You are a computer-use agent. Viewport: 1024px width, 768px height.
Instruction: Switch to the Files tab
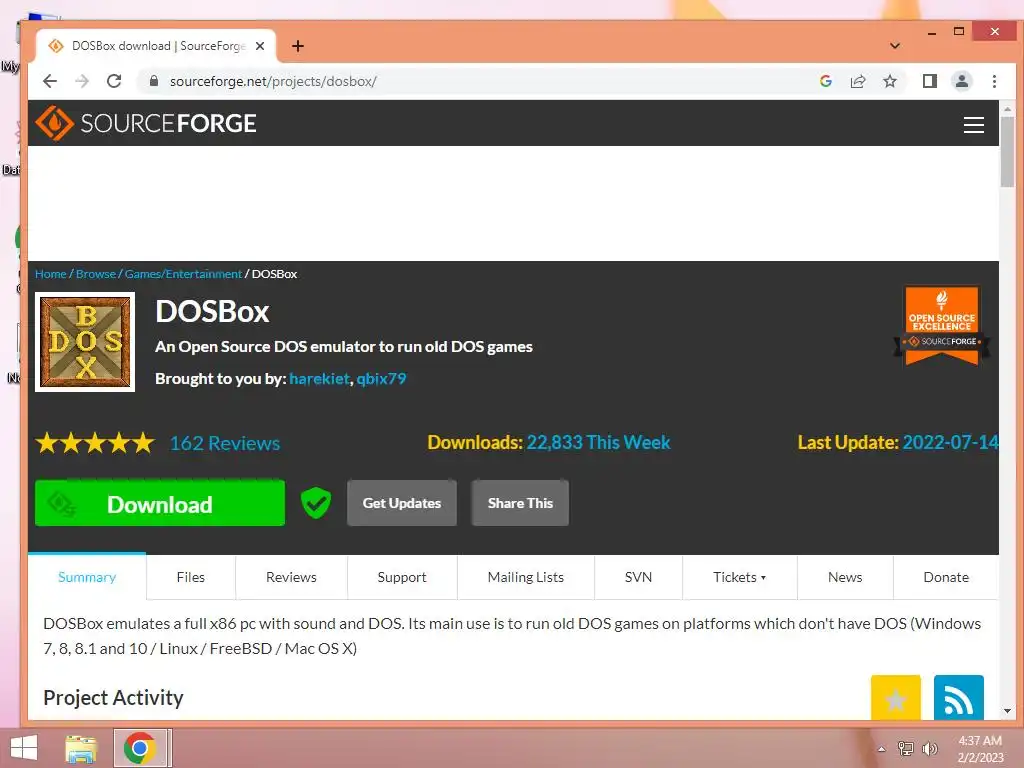(x=191, y=577)
